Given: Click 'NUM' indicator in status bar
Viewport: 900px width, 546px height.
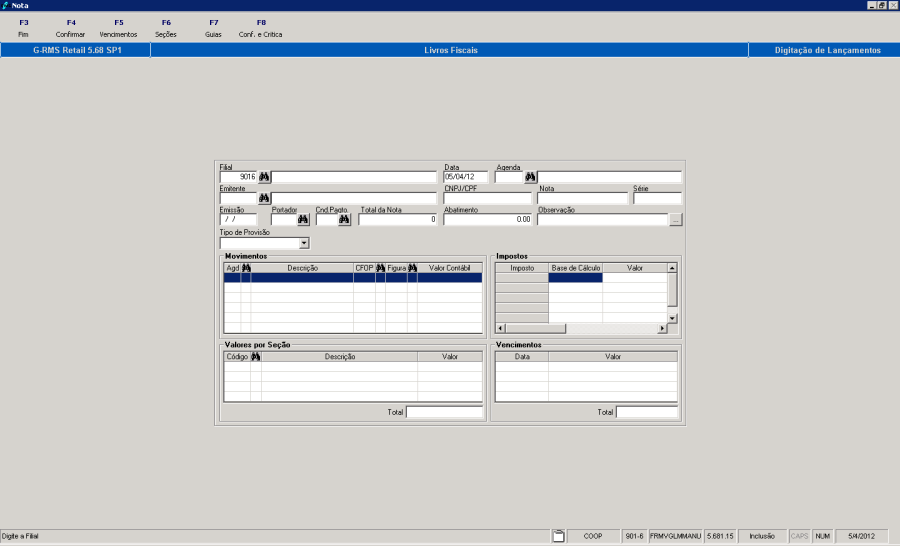Looking at the screenshot, I should pyautogui.click(x=823, y=536).
